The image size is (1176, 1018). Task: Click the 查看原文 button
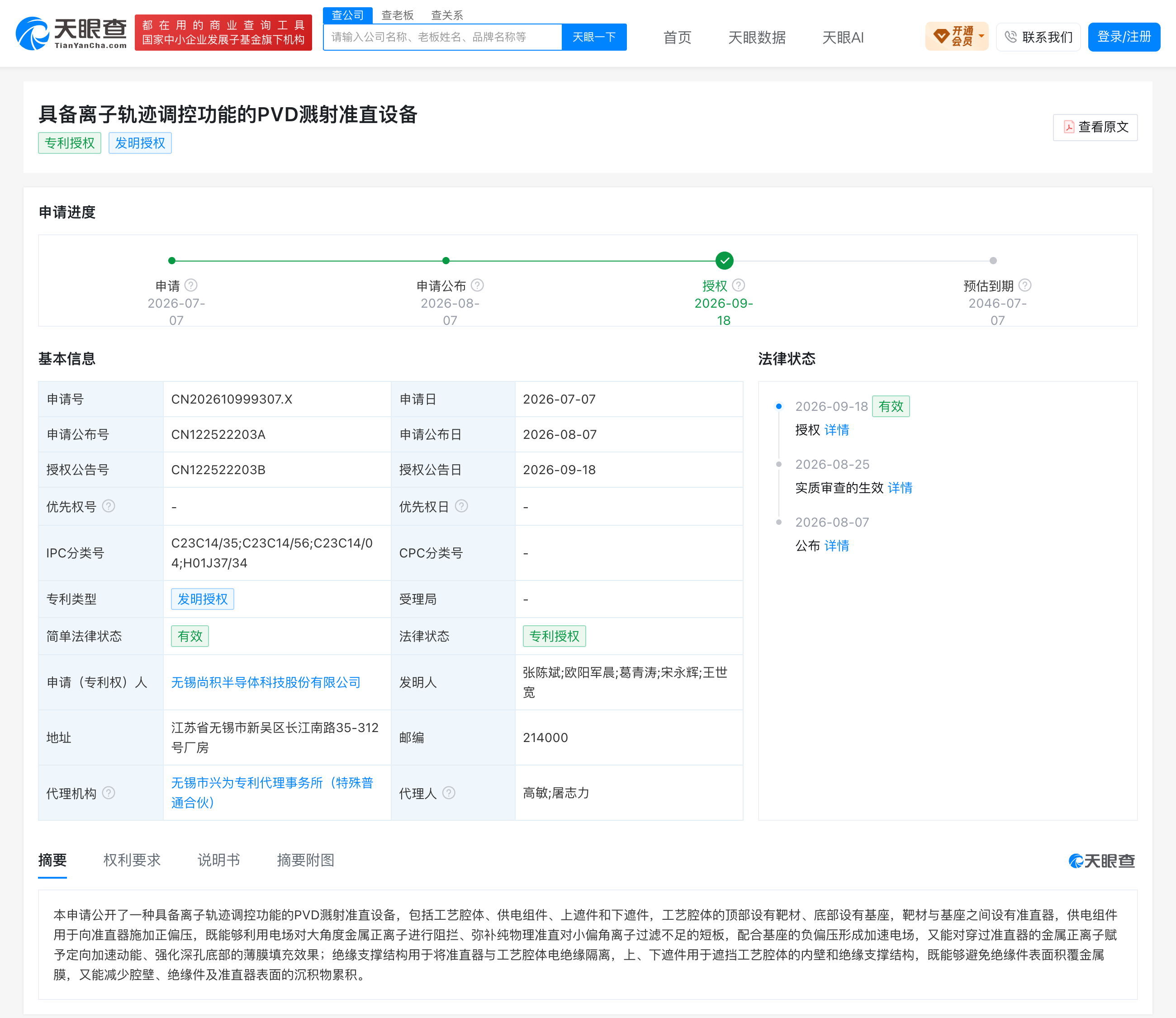point(1095,127)
